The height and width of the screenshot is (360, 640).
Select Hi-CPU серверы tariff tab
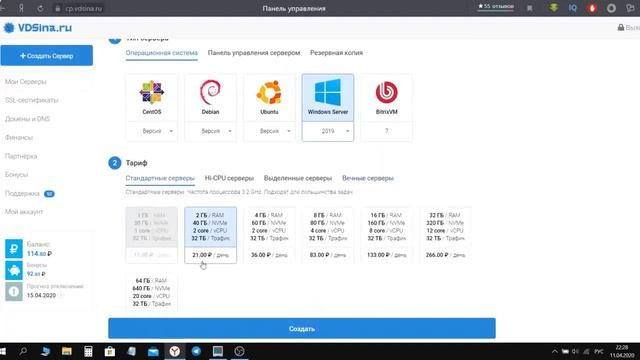coord(229,178)
